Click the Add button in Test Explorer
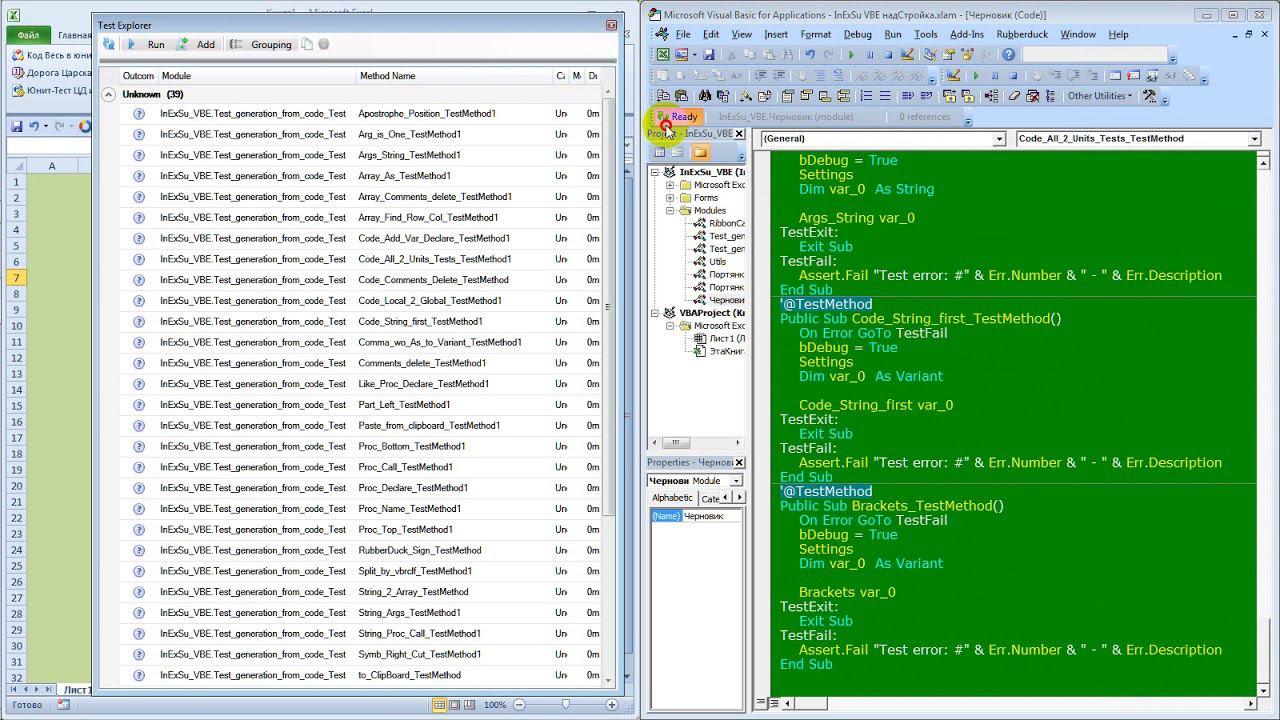1280x720 pixels. pos(196,44)
